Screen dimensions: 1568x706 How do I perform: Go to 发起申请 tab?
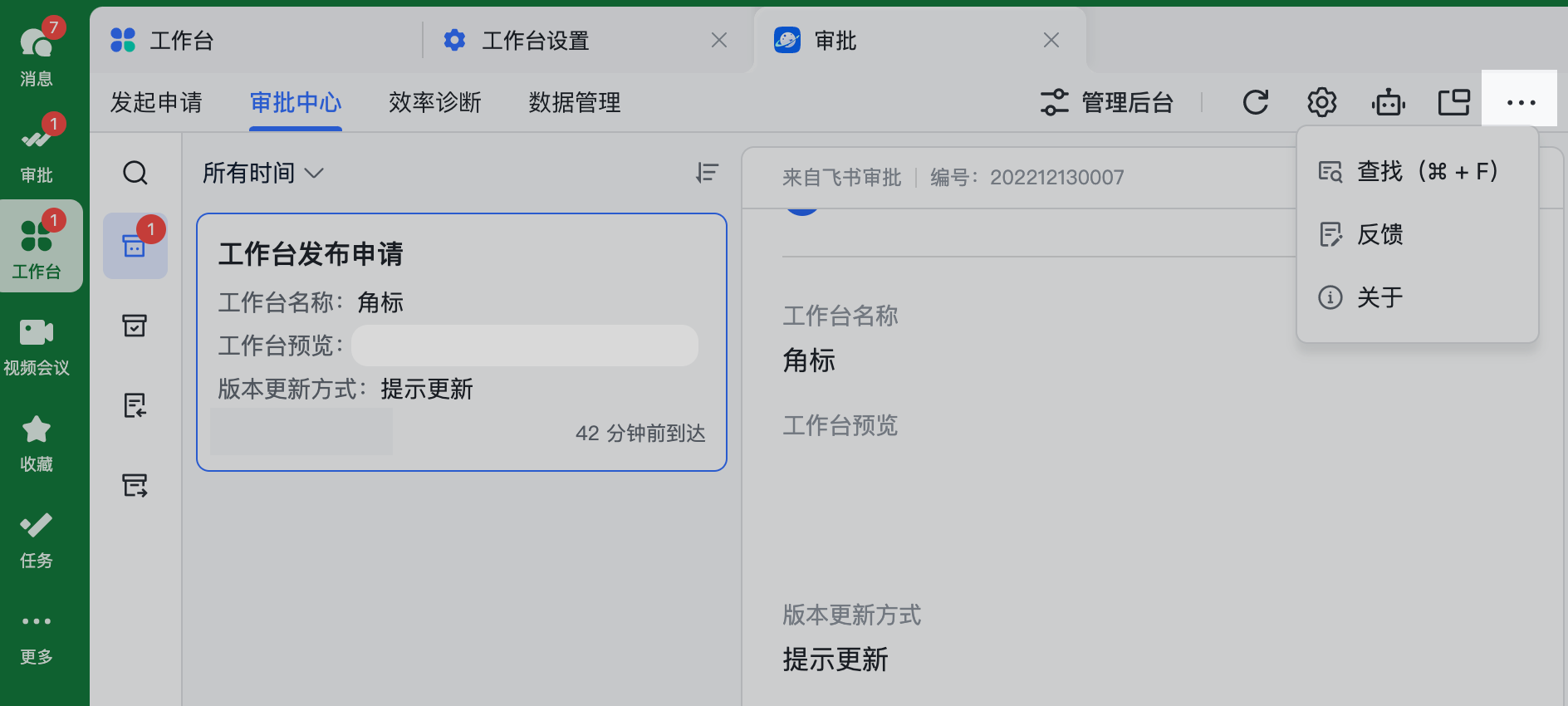click(x=156, y=102)
